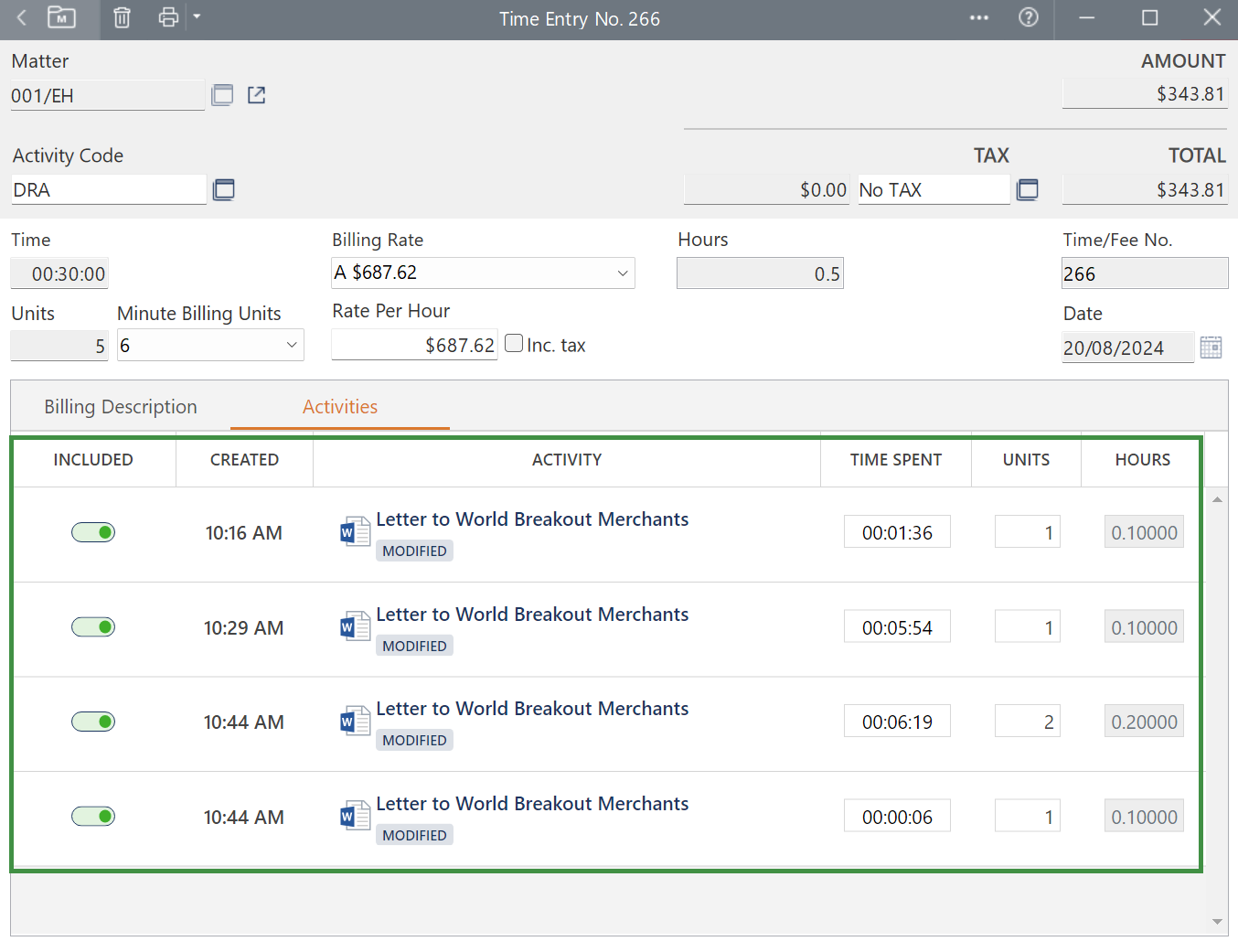Click the external link icon beside Matter field

[x=256, y=94]
